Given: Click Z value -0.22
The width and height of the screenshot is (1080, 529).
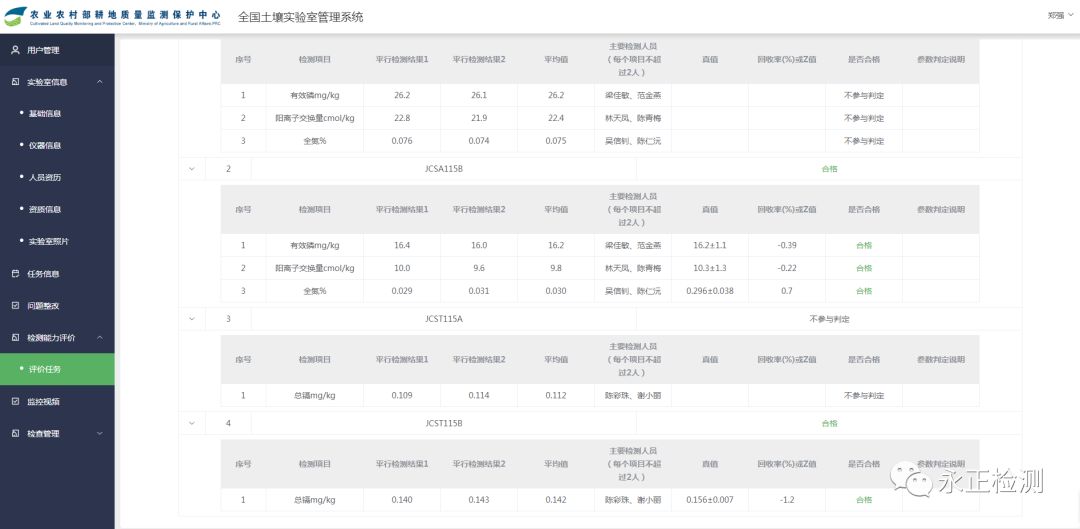Looking at the screenshot, I should click(787, 267).
